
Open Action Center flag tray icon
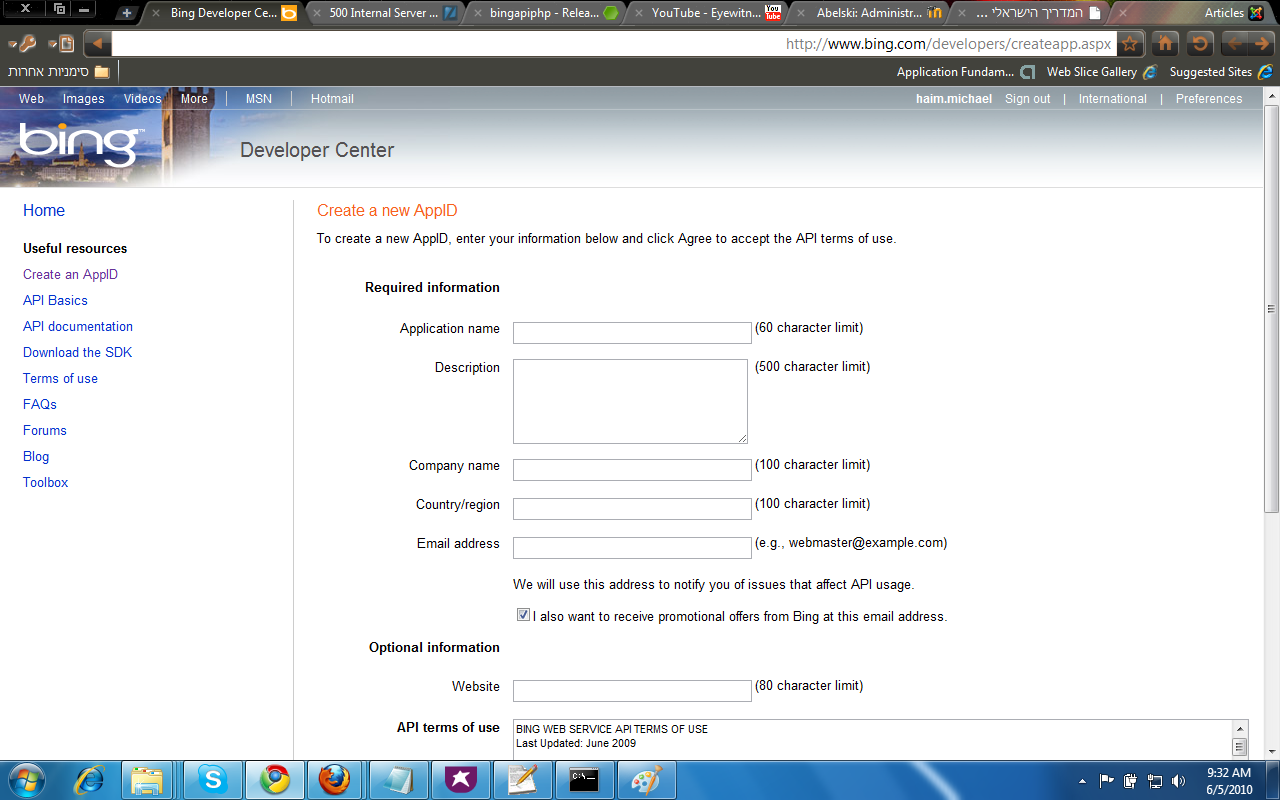[x=1107, y=781]
